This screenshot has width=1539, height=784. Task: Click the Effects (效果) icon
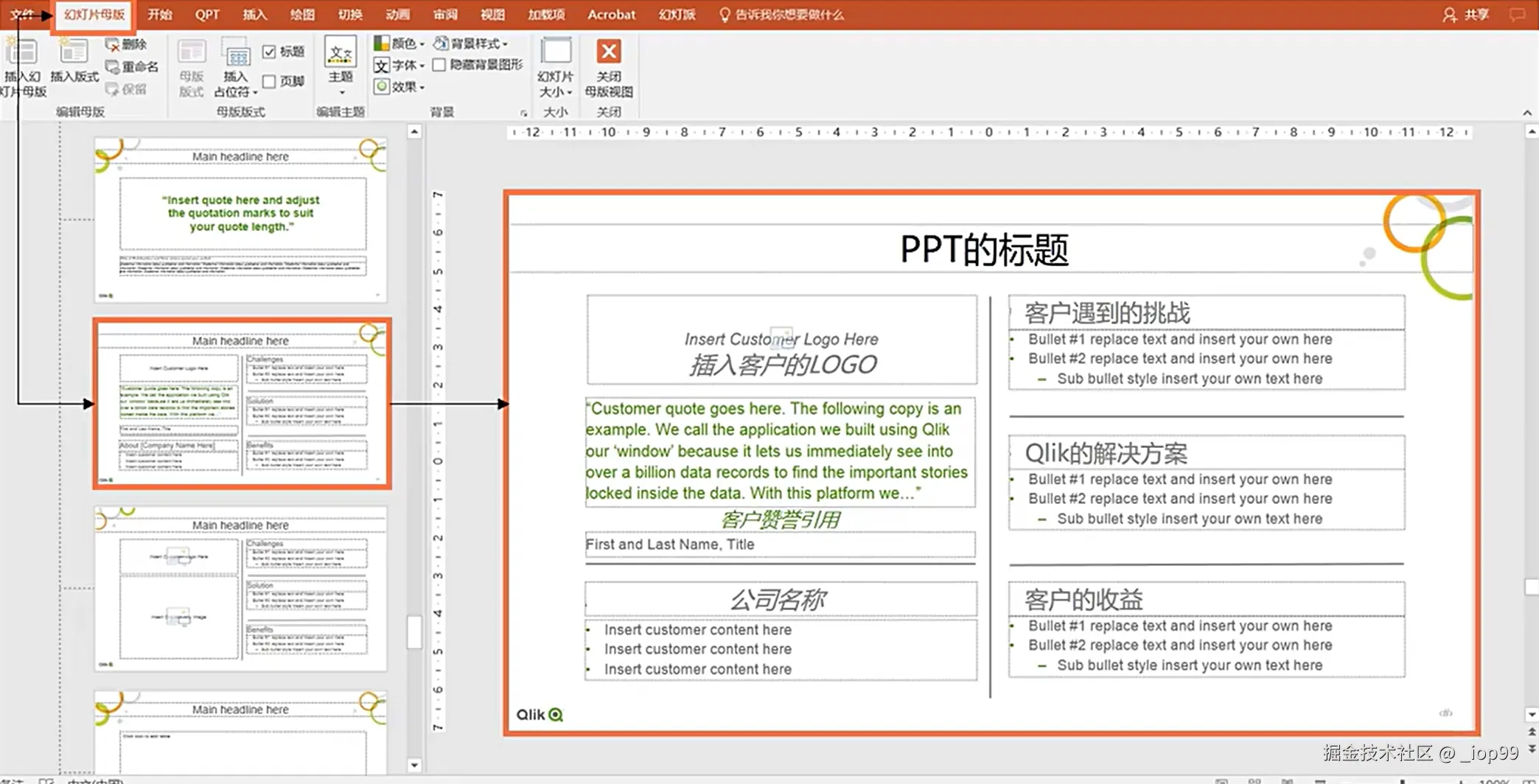pos(381,87)
